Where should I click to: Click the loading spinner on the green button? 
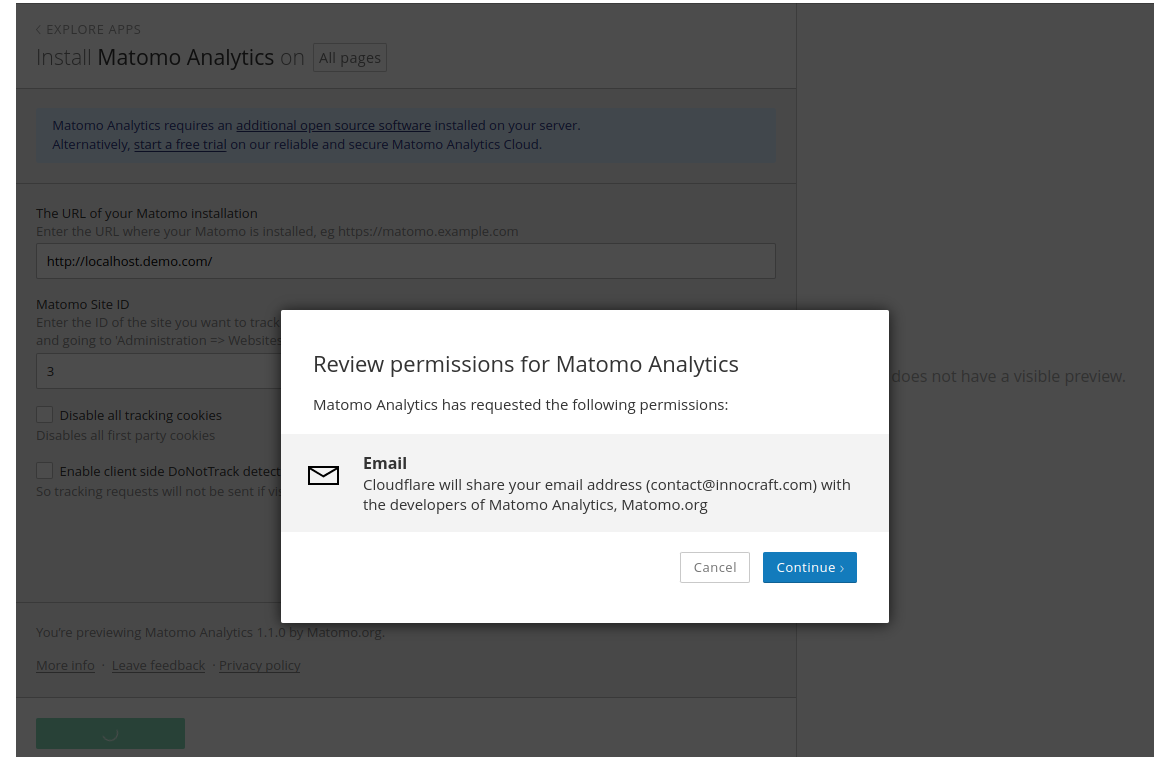point(110,733)
